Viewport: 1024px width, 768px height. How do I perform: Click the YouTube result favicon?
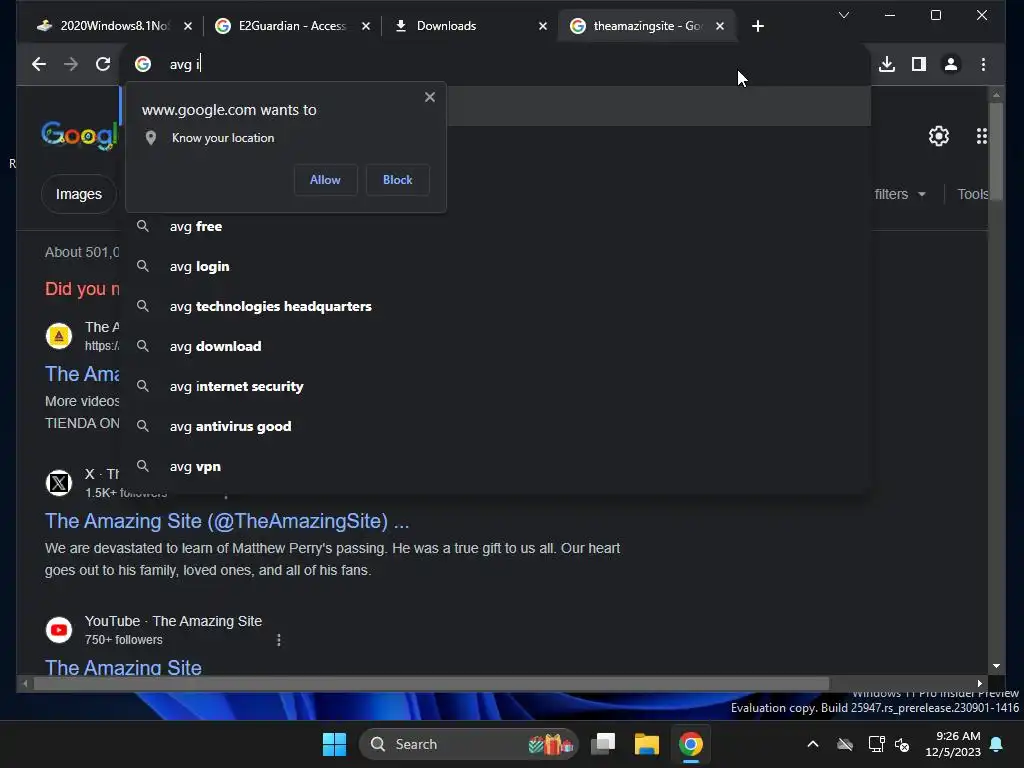point(59,630)
